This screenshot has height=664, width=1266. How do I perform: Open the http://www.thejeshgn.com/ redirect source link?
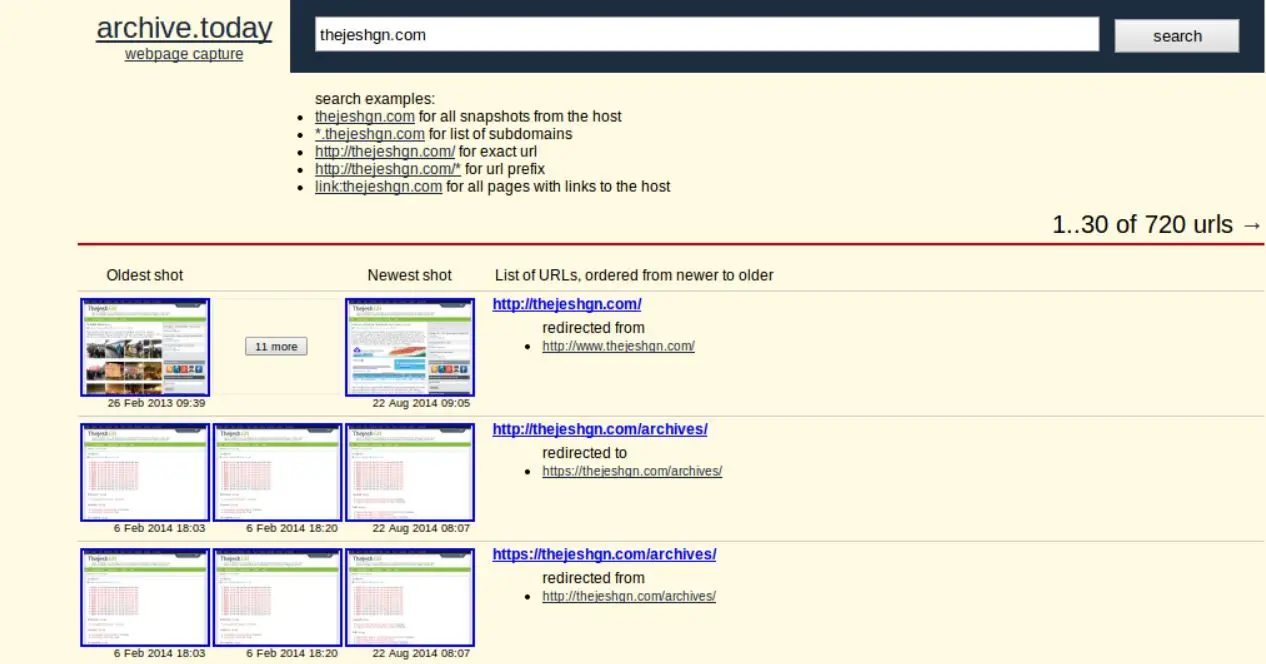click(618, 346)
